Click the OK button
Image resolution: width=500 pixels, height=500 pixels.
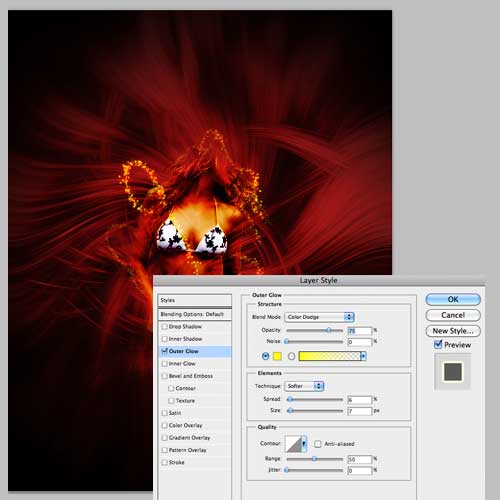[453, 299]
